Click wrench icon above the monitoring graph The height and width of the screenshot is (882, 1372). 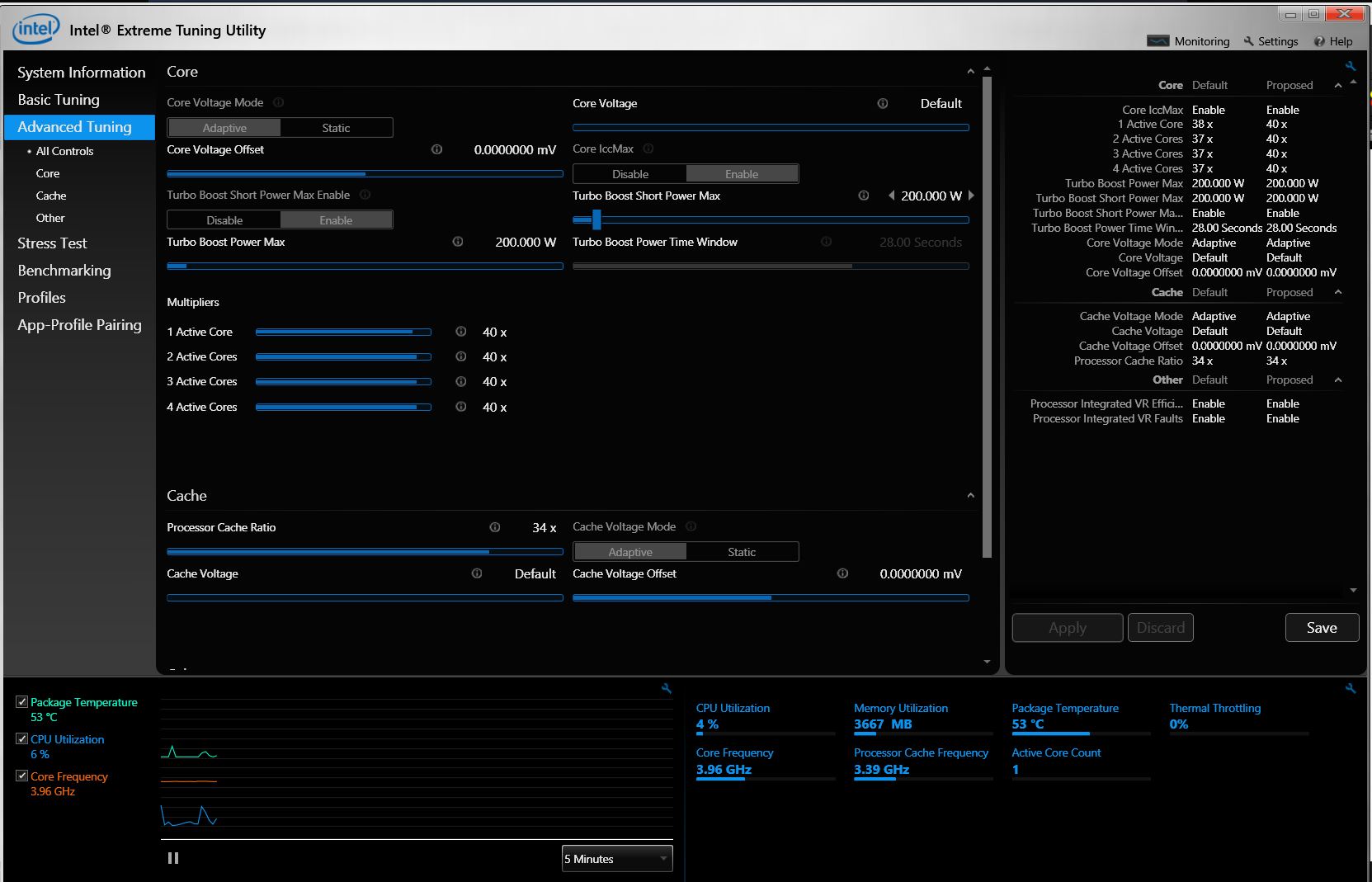point(667,688)
